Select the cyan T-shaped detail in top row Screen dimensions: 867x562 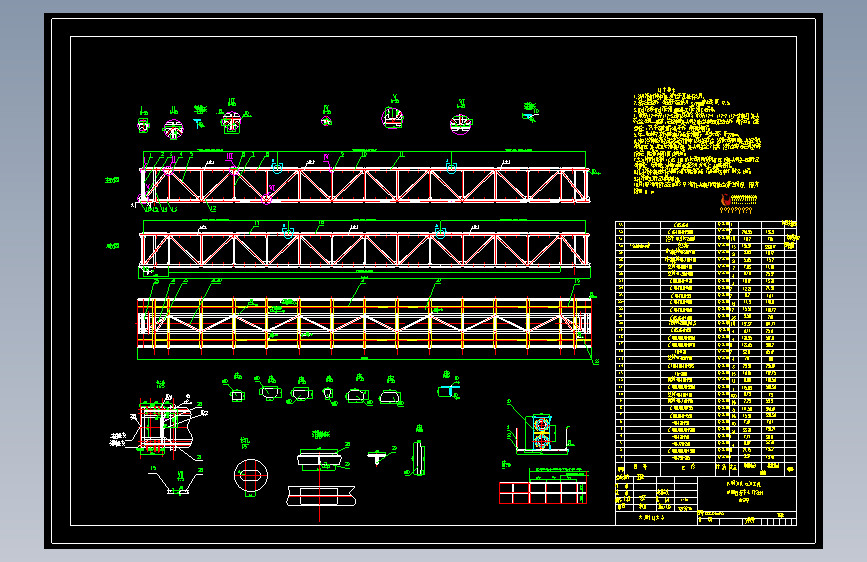199,123
